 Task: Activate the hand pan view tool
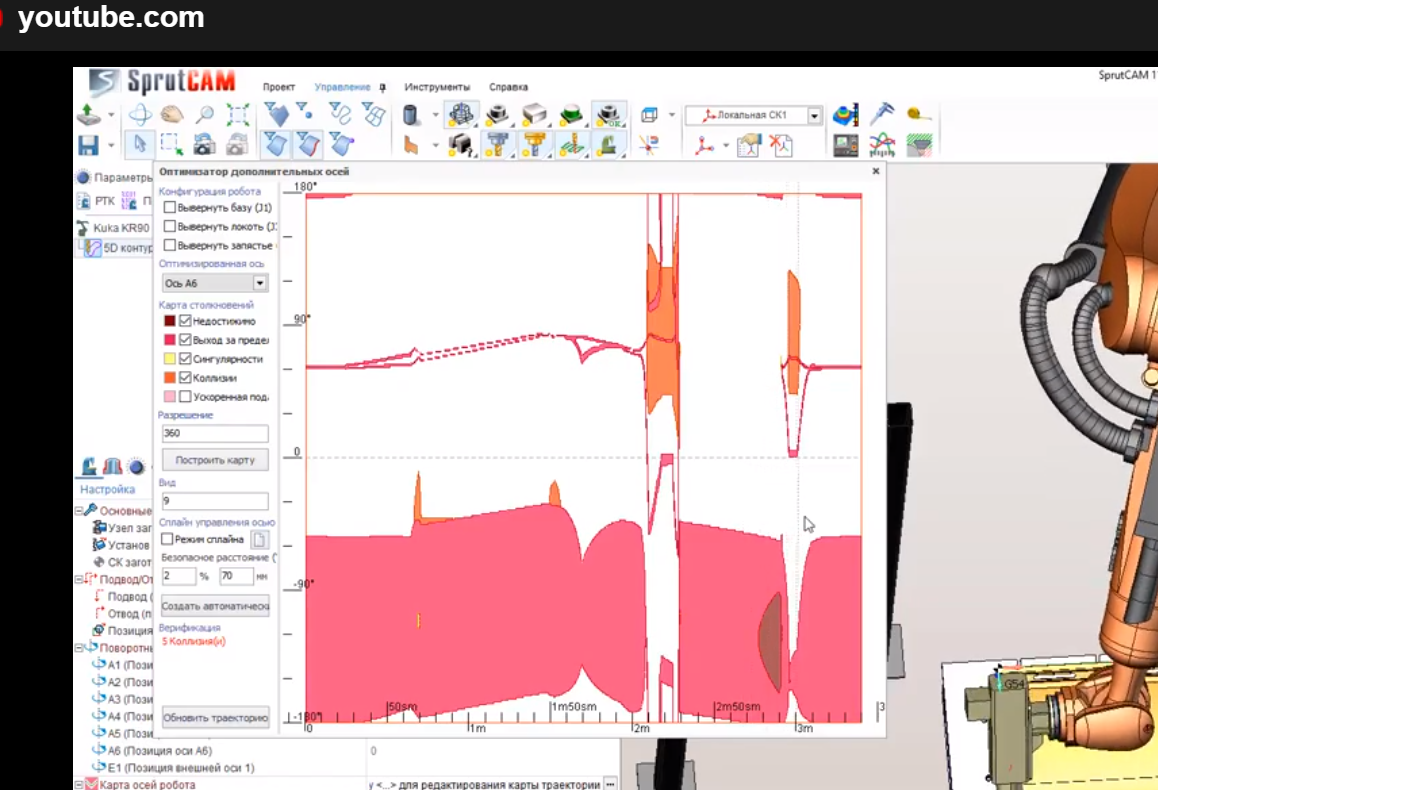172,115
